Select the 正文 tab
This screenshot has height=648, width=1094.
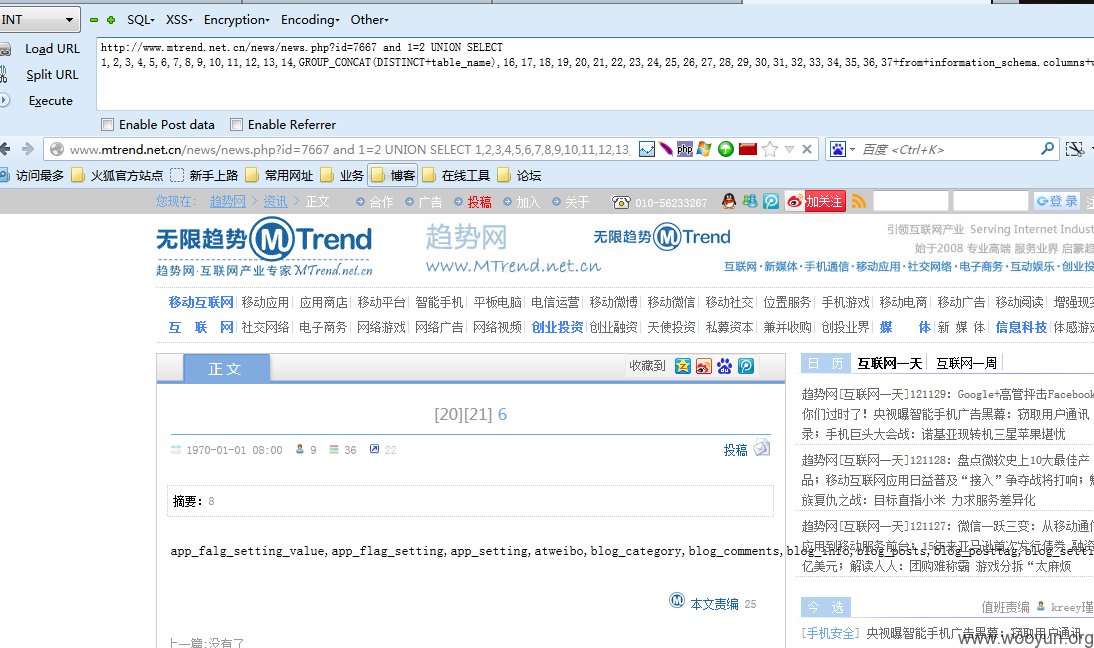coord(226,368)
